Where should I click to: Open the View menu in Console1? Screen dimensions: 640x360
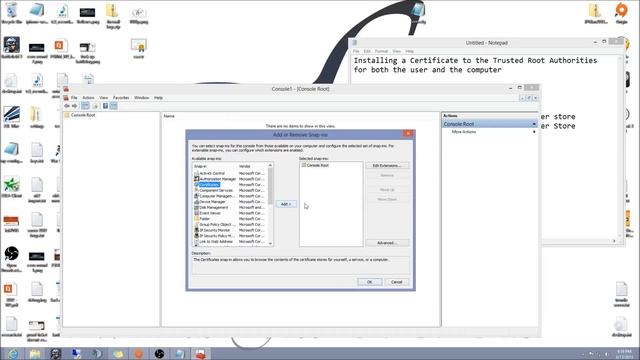104,98
